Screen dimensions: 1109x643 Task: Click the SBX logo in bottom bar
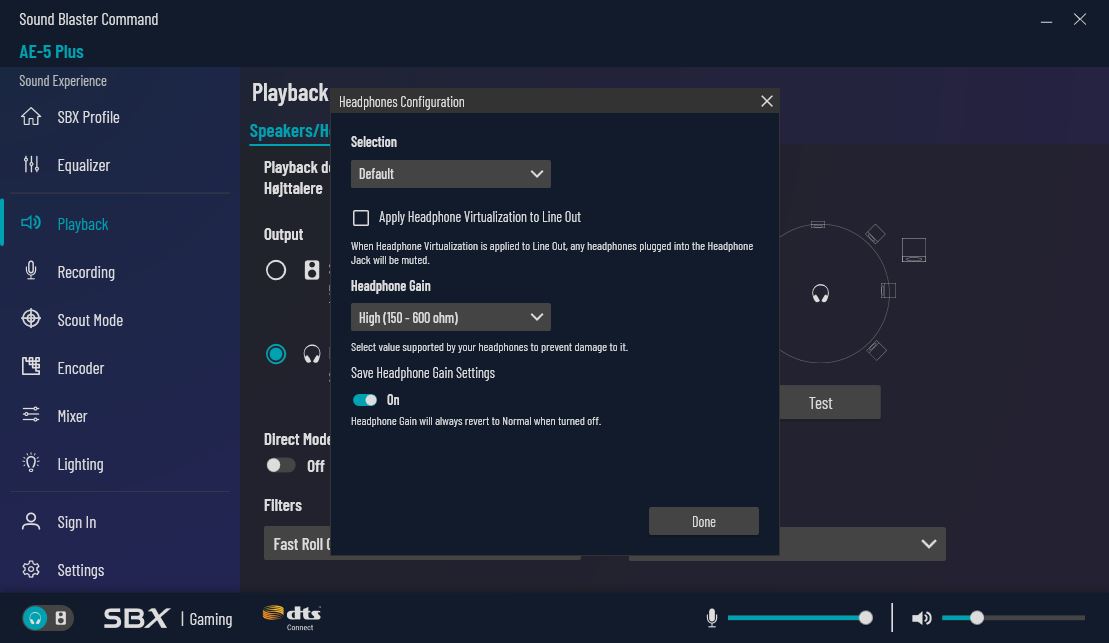[137, 618]
